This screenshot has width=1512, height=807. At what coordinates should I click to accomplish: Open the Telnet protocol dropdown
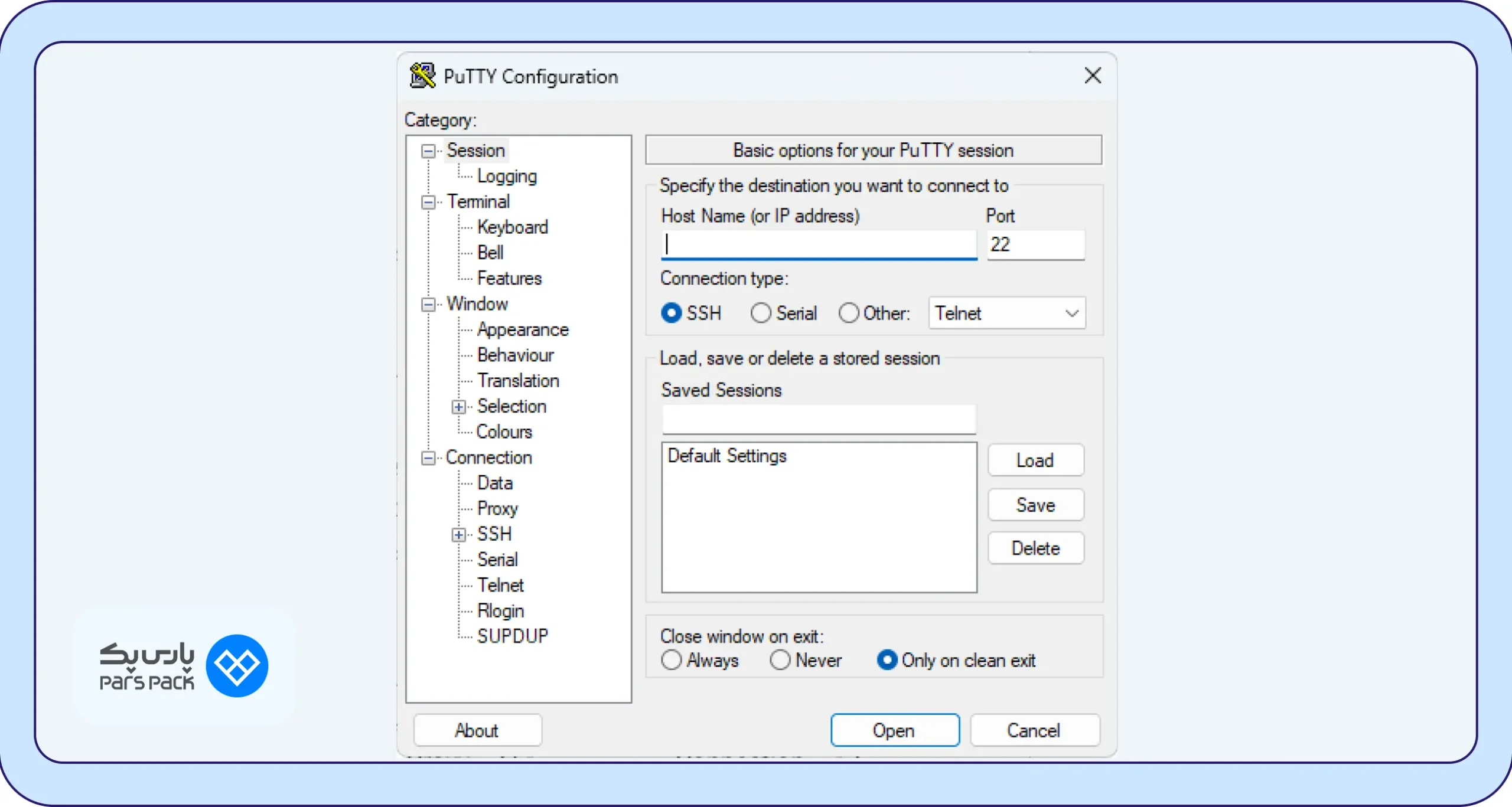click(1007, 313)
